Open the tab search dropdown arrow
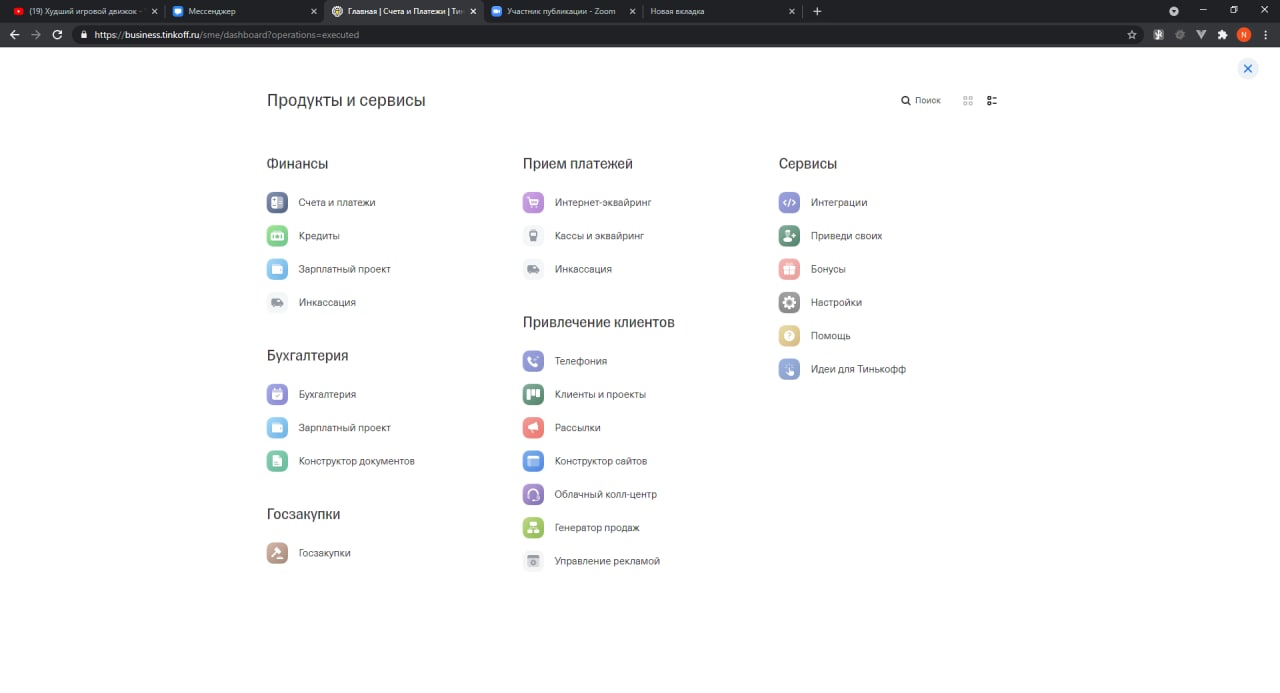The height and width of the screenshot is (693, 1280). pyautogui.click(x=1174, y=11)
